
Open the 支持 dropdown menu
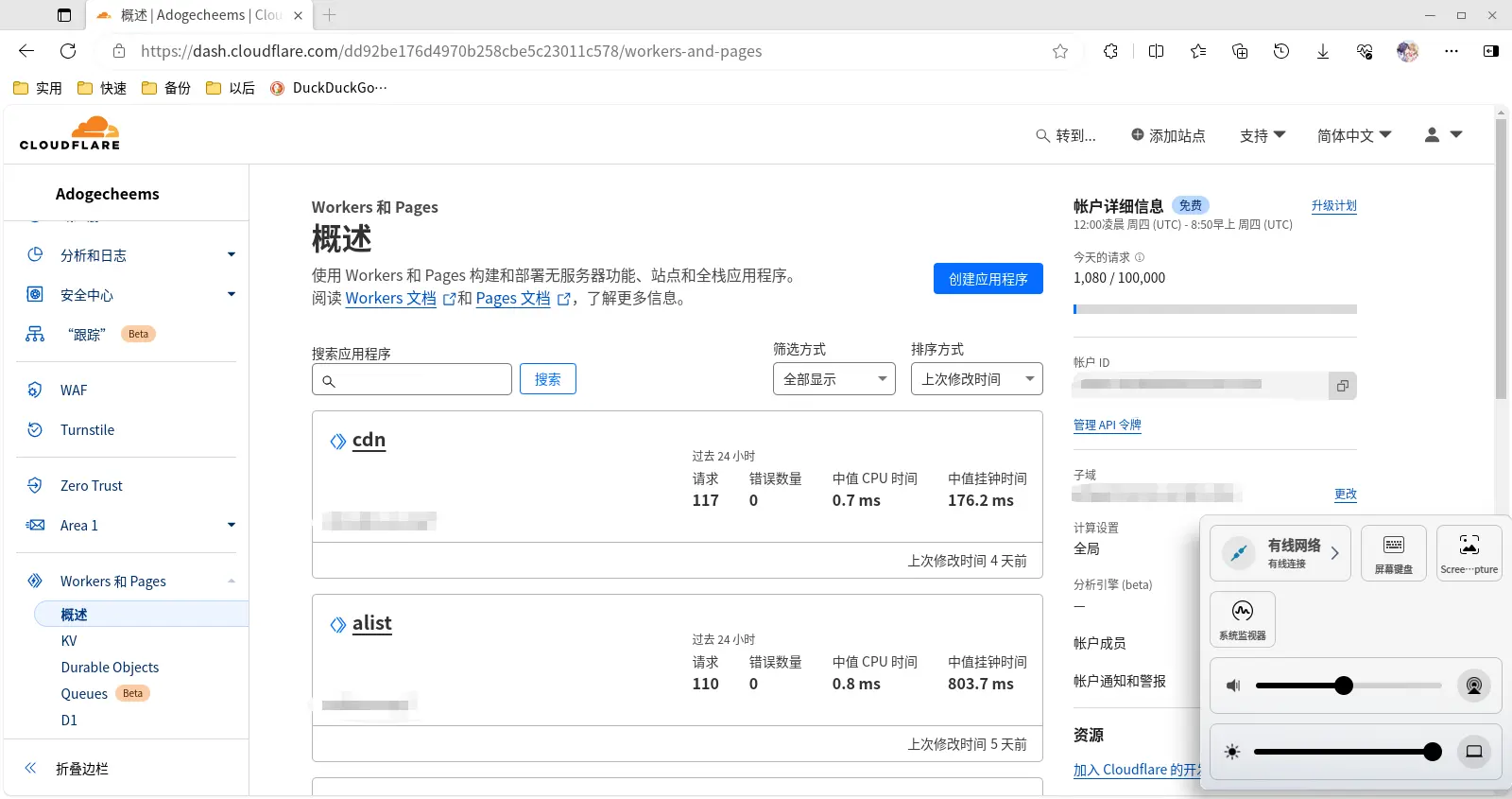pos(1263,136)
